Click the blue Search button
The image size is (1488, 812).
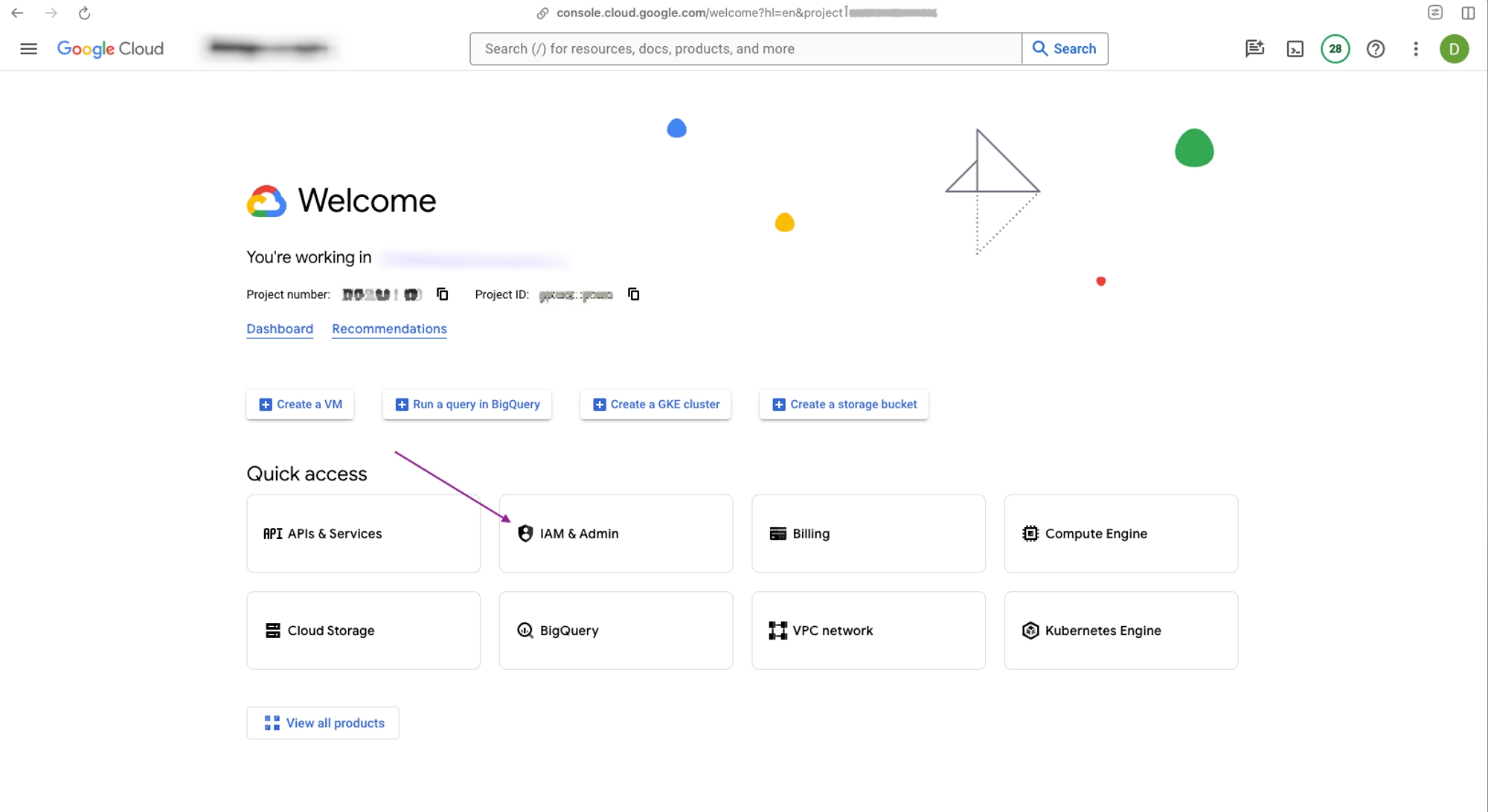pyautogui.click(x=1065, y=49)
